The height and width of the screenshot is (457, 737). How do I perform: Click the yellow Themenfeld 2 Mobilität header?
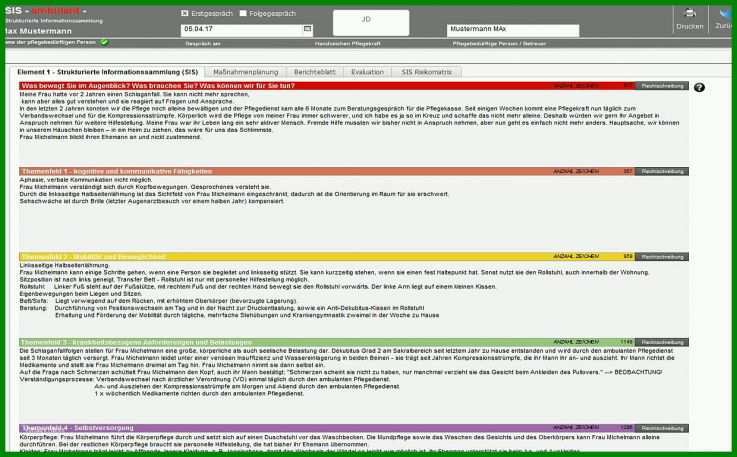[327, 257]
